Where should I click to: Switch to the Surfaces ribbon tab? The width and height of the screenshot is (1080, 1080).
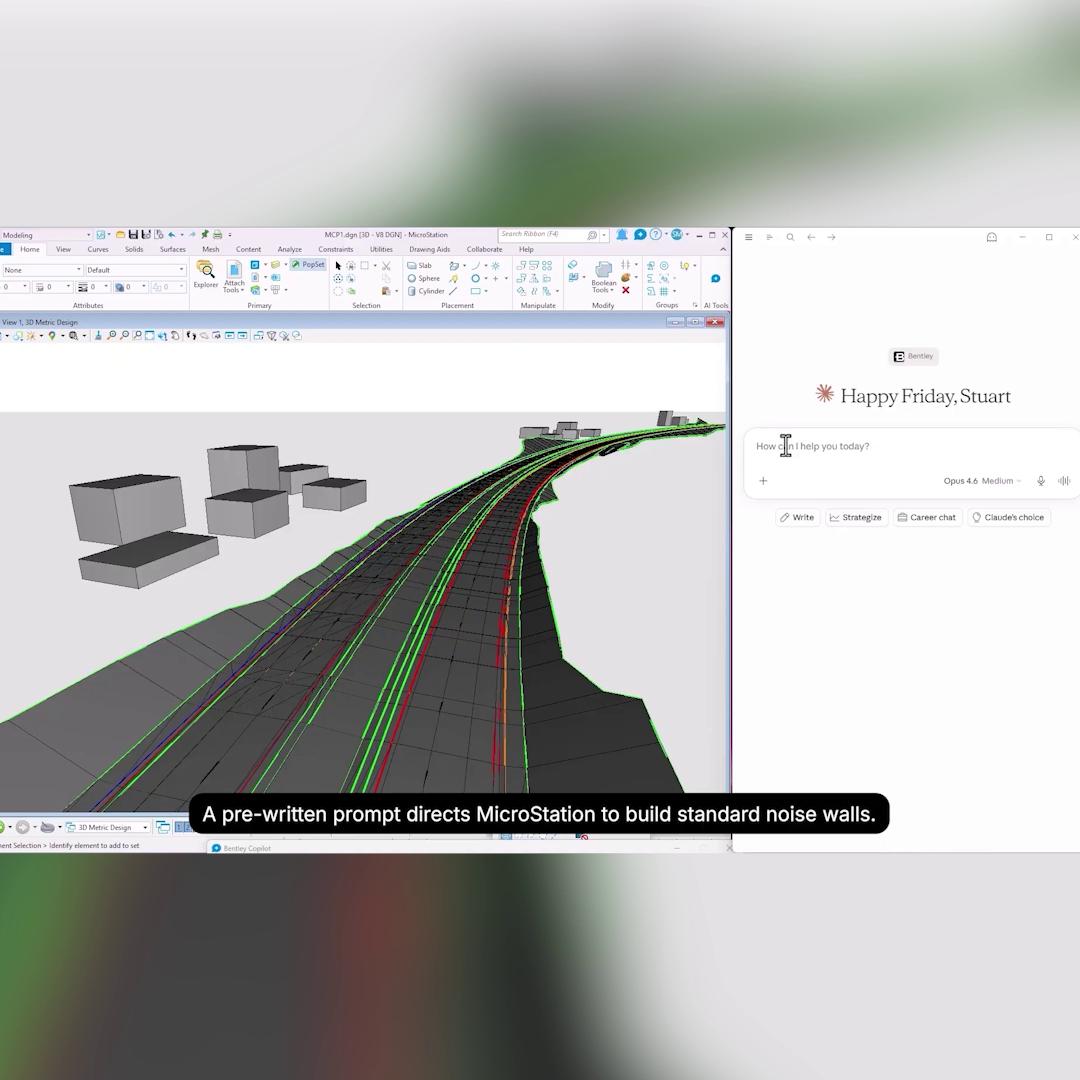pyautogui.click(x=173, y=249)
